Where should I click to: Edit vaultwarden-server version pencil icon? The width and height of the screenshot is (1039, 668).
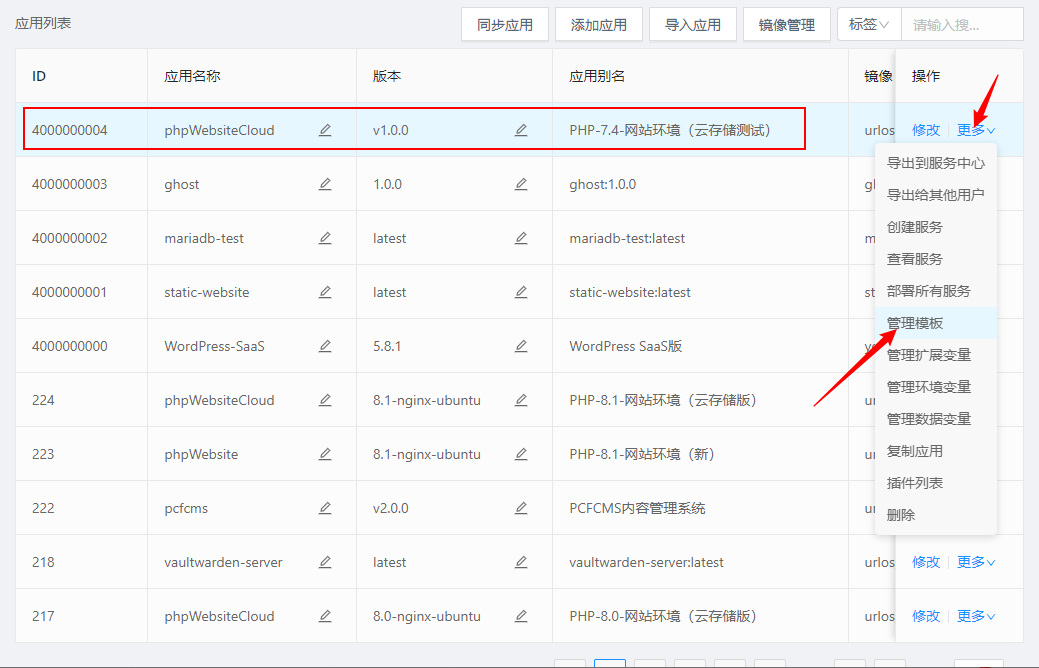pyautogui.click(x=521, y=562)
